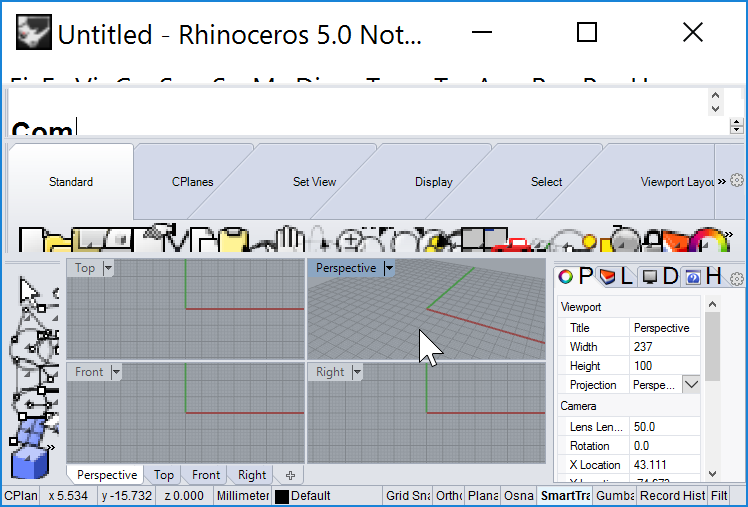Expand the Projection dropdown in Properties
748x507 pixels.
coord(691,384)
